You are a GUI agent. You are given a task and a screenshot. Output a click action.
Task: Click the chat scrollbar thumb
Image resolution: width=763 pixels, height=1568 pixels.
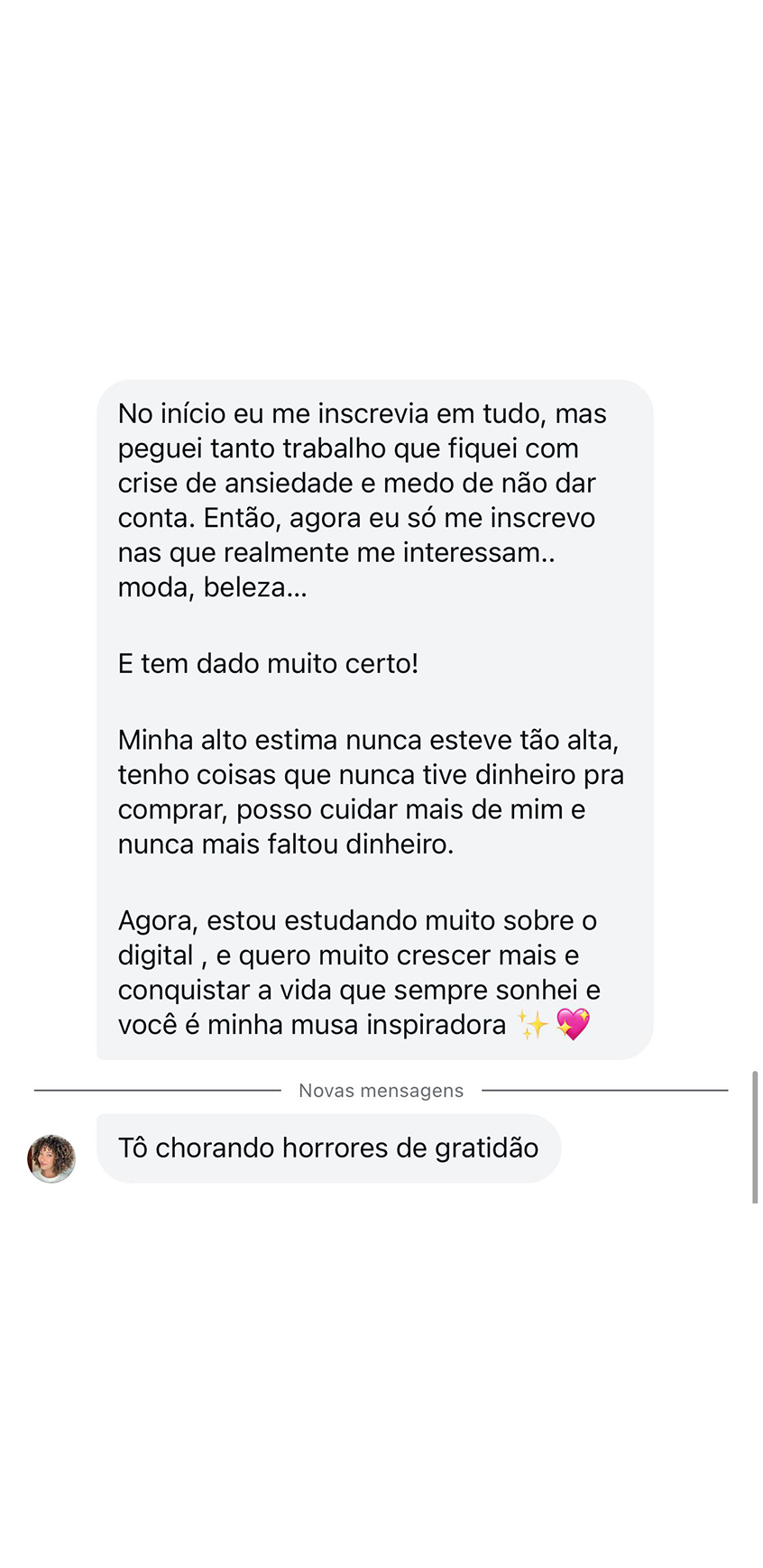click(755, 1137)
